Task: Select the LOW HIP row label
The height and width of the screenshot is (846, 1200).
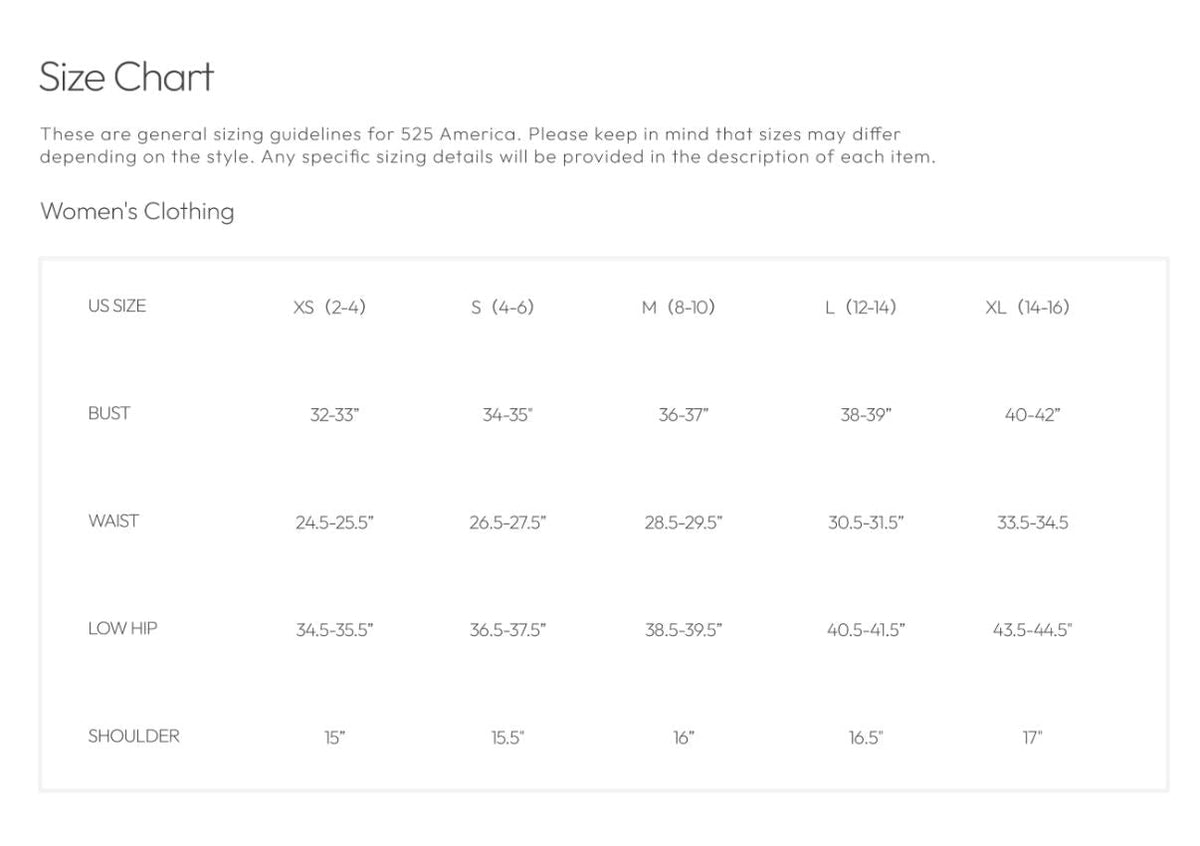Action: 123,629
